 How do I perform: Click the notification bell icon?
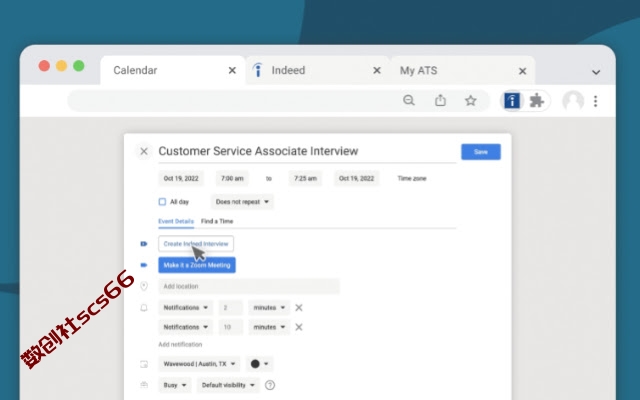pyautogui.click(x=144, y=308)
